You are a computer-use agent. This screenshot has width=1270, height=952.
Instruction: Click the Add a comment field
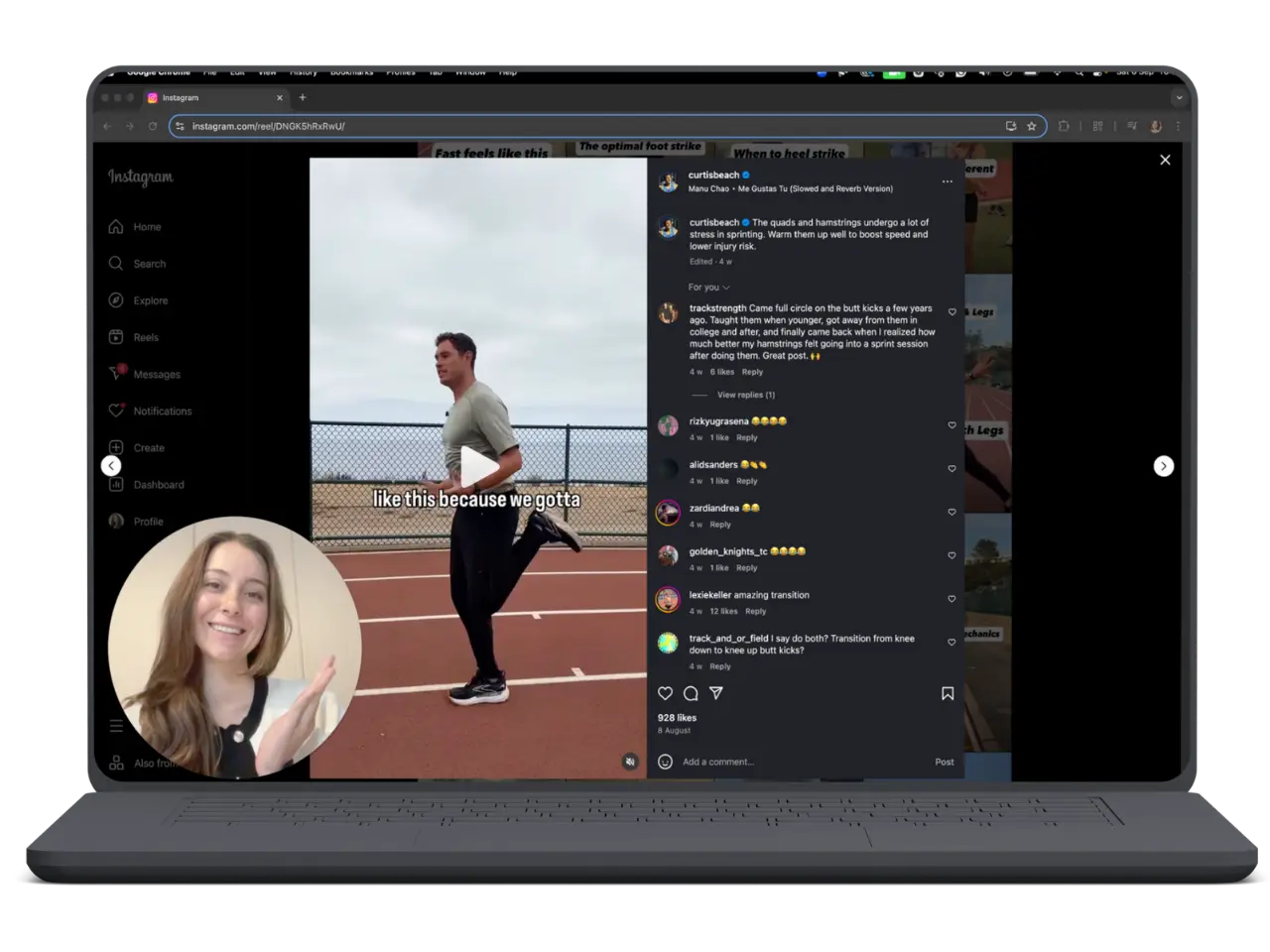pyautogui.click(x=794, y=762)
